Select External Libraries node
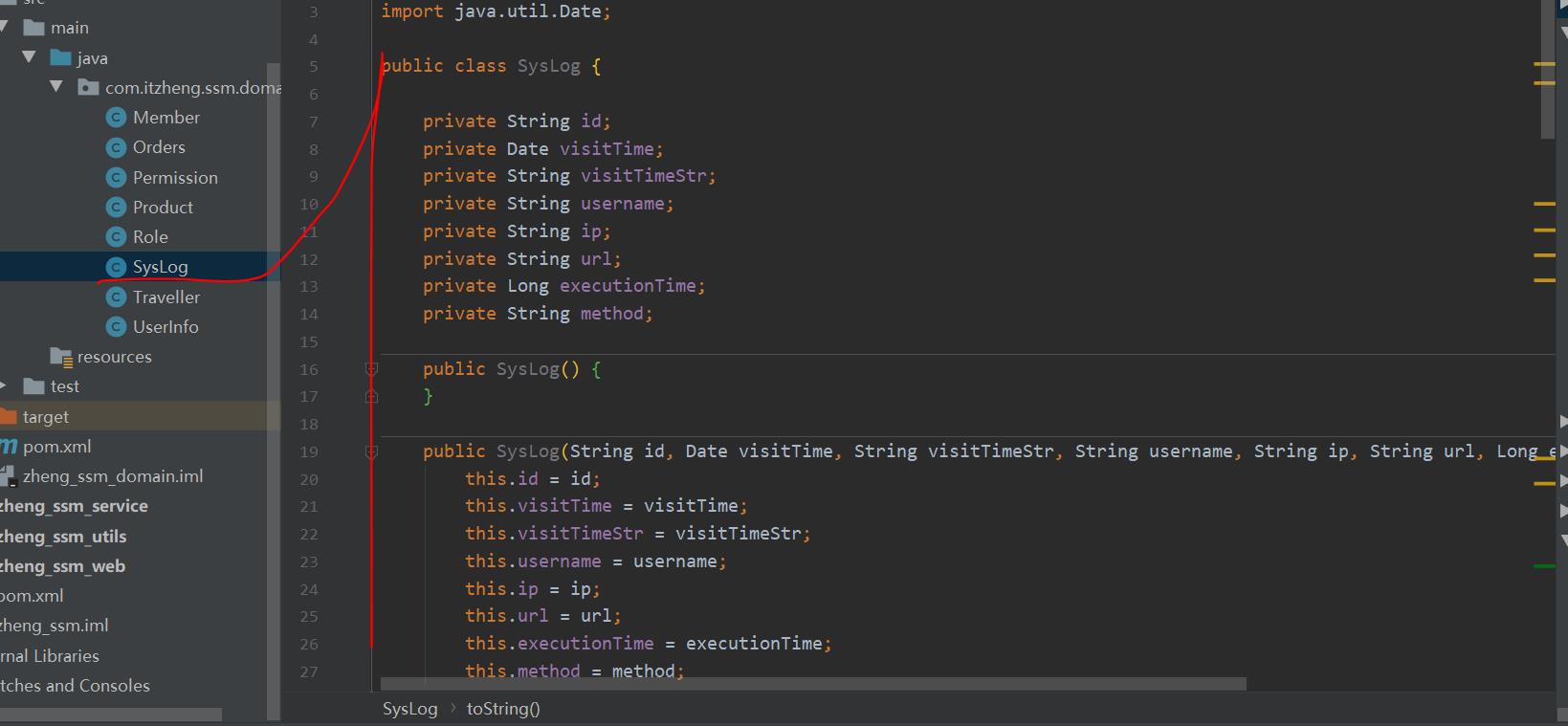 [50, 656]
